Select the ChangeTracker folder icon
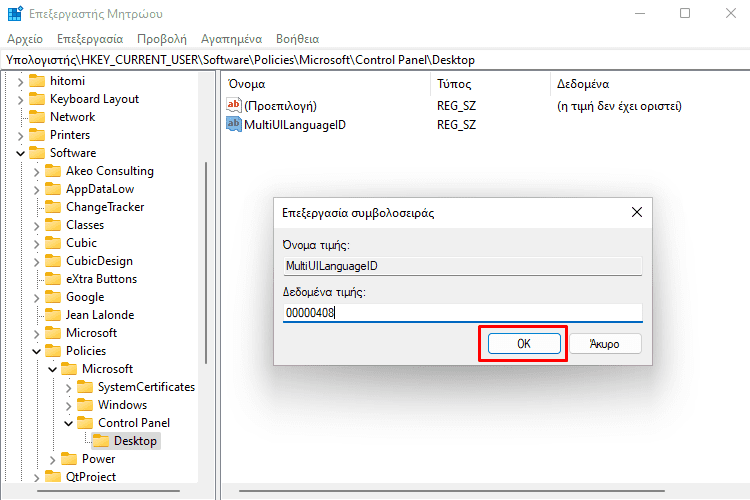The image size is (750, 500). pos(53,207)
